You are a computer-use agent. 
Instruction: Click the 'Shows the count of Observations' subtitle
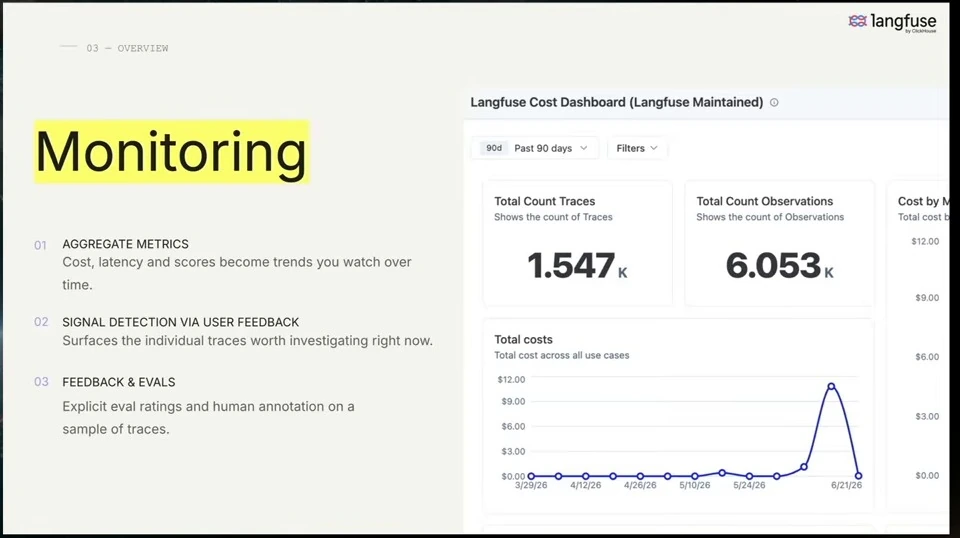point(770,217)
